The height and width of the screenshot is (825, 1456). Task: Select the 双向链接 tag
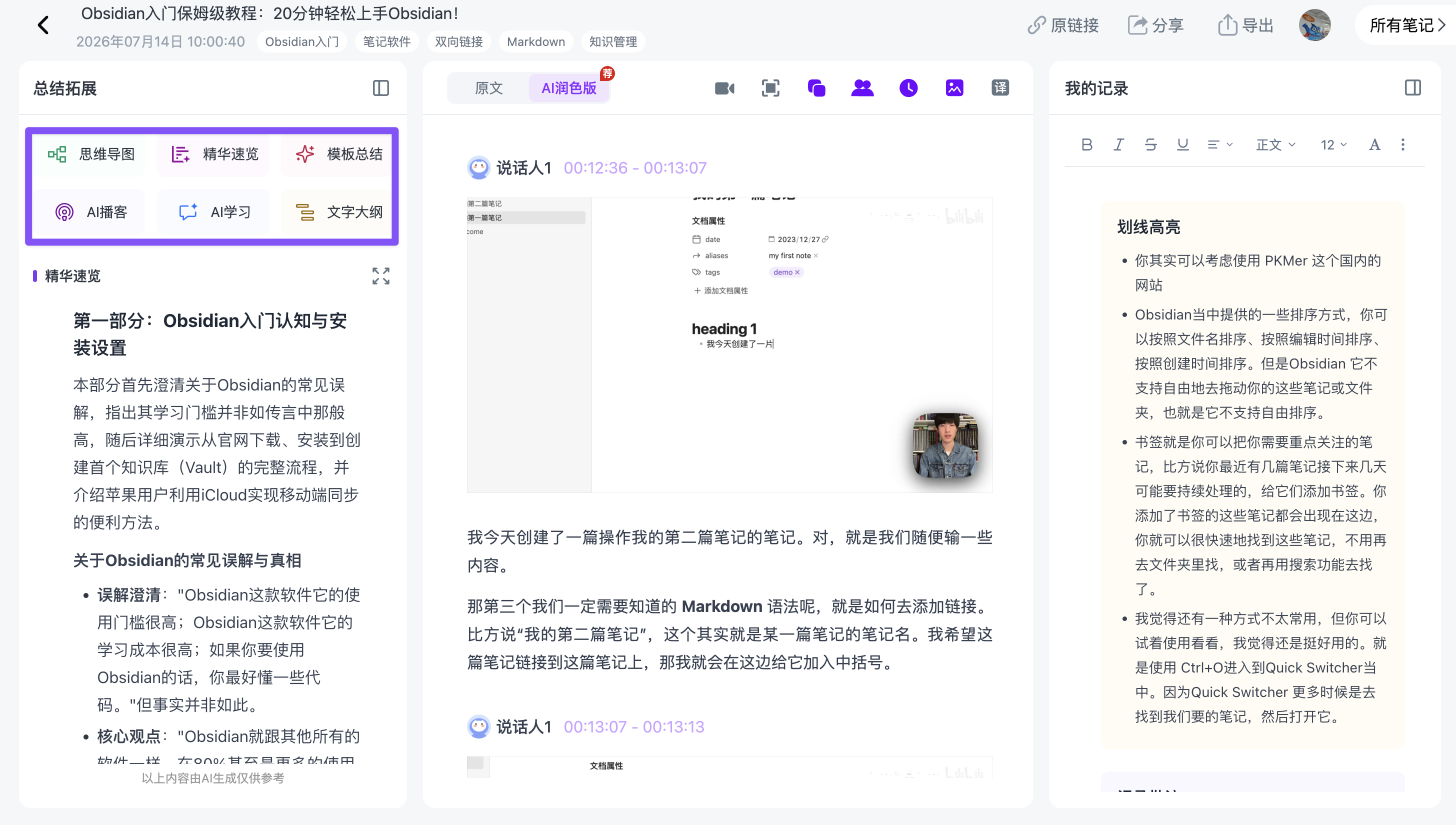click(x=458, y=42)
